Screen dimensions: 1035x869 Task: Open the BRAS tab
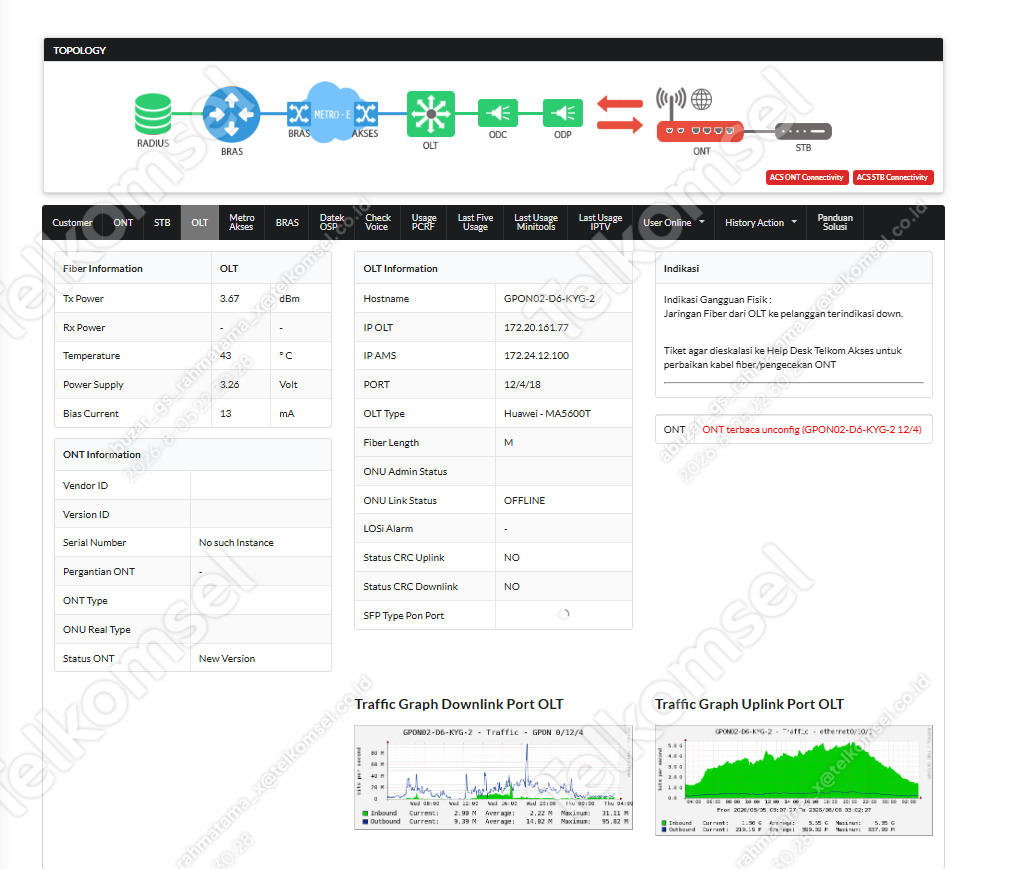287,222
